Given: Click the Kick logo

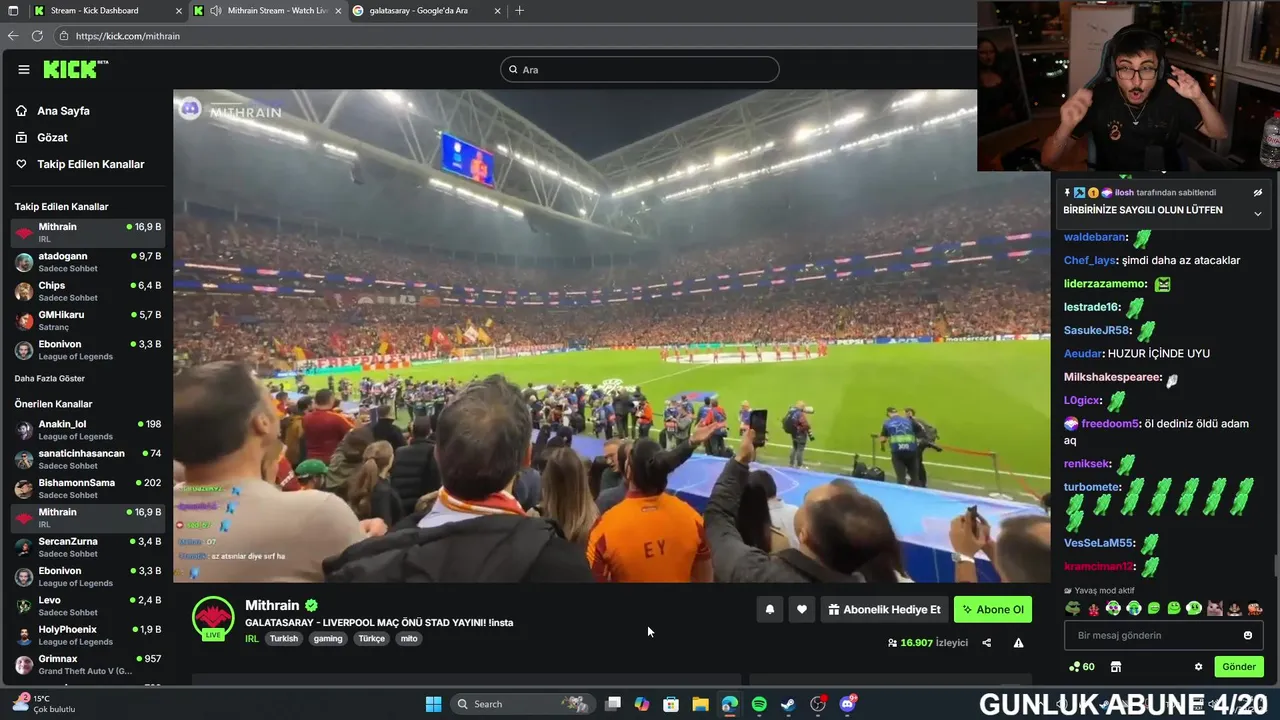Looking at the screenshot, I should tap(75, 69).
